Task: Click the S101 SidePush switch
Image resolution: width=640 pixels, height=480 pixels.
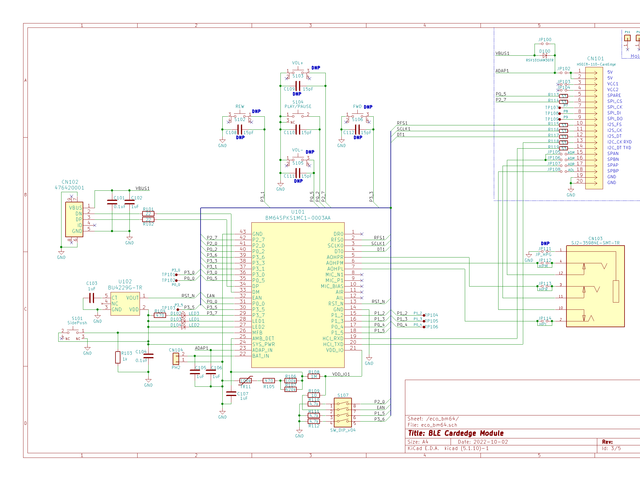Action: (73, 334)
